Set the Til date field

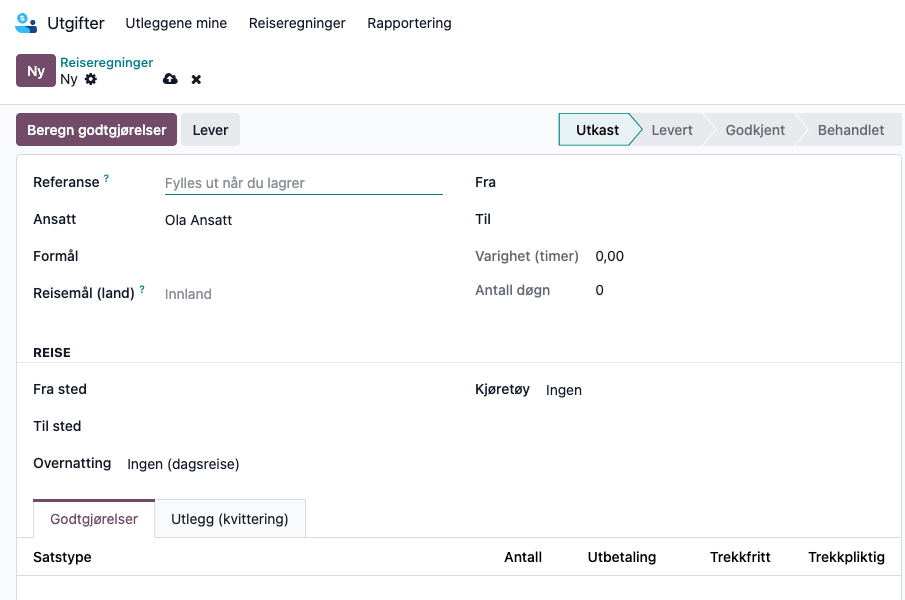pyautogui.click(x=739, y=220)
